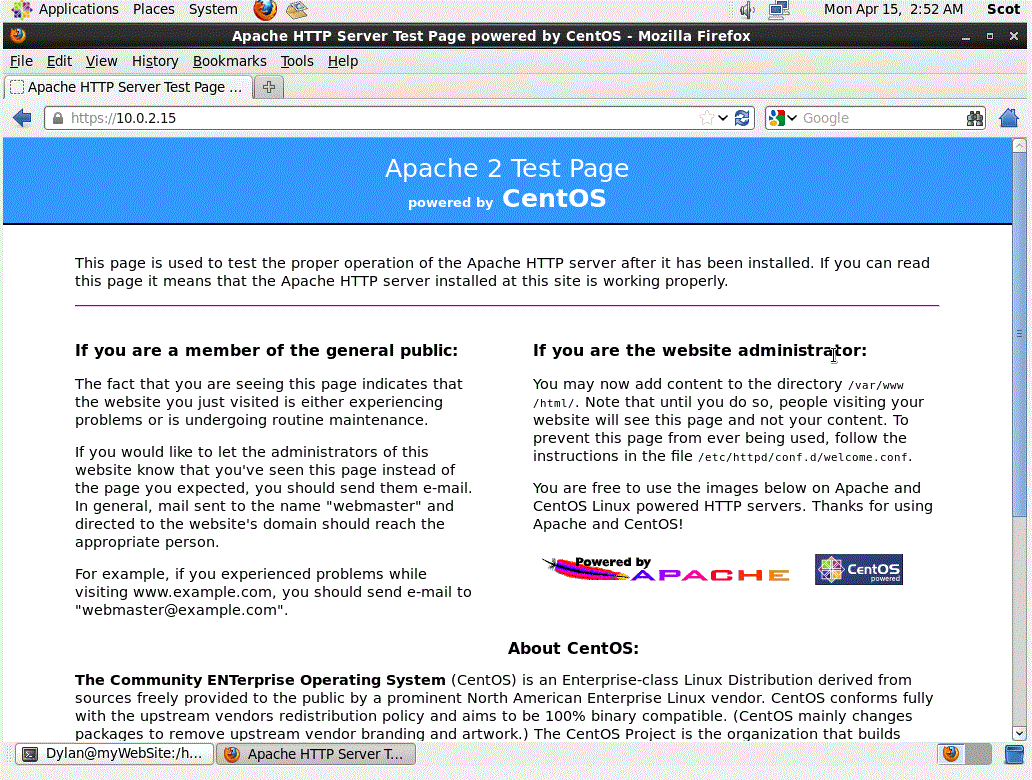
Task: Bookmark this page with the star icon
Action: [707, 118]
